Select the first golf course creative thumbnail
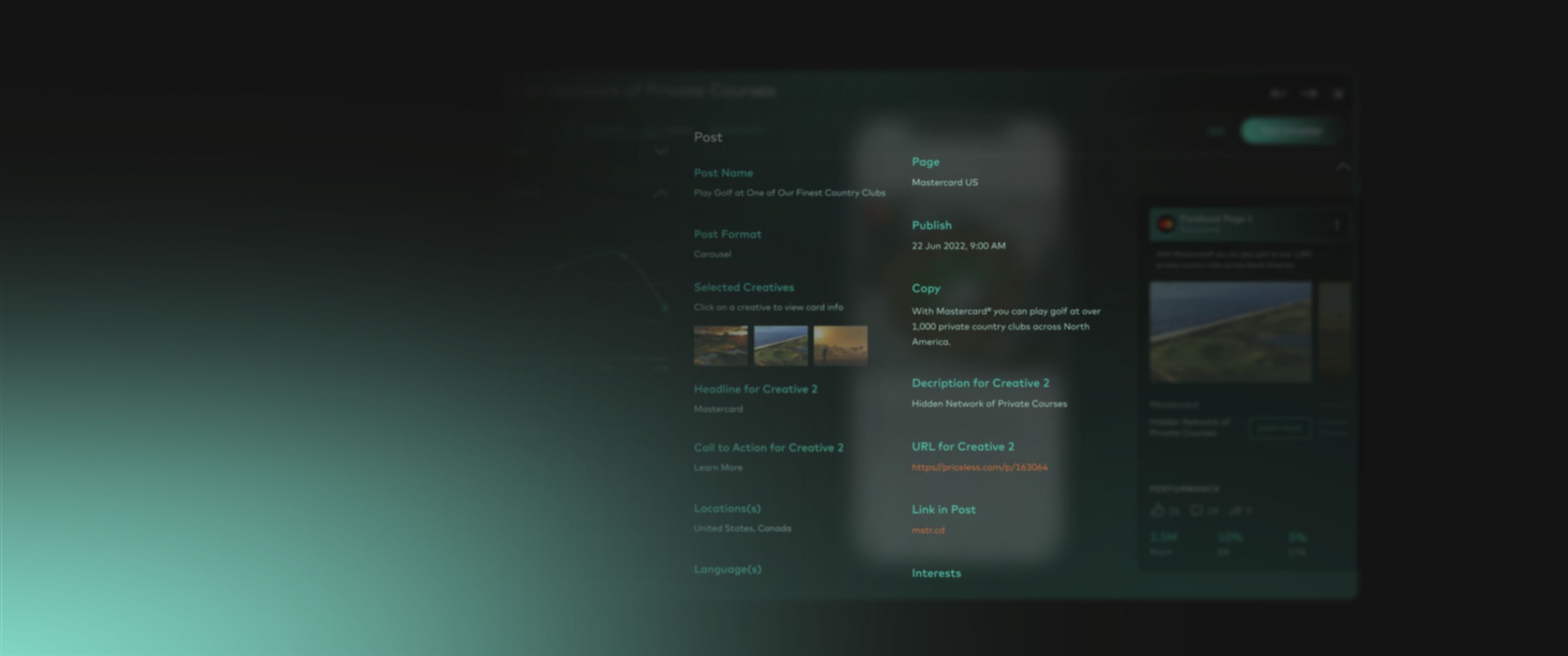The image size is (1568, 656). (721, 345)
